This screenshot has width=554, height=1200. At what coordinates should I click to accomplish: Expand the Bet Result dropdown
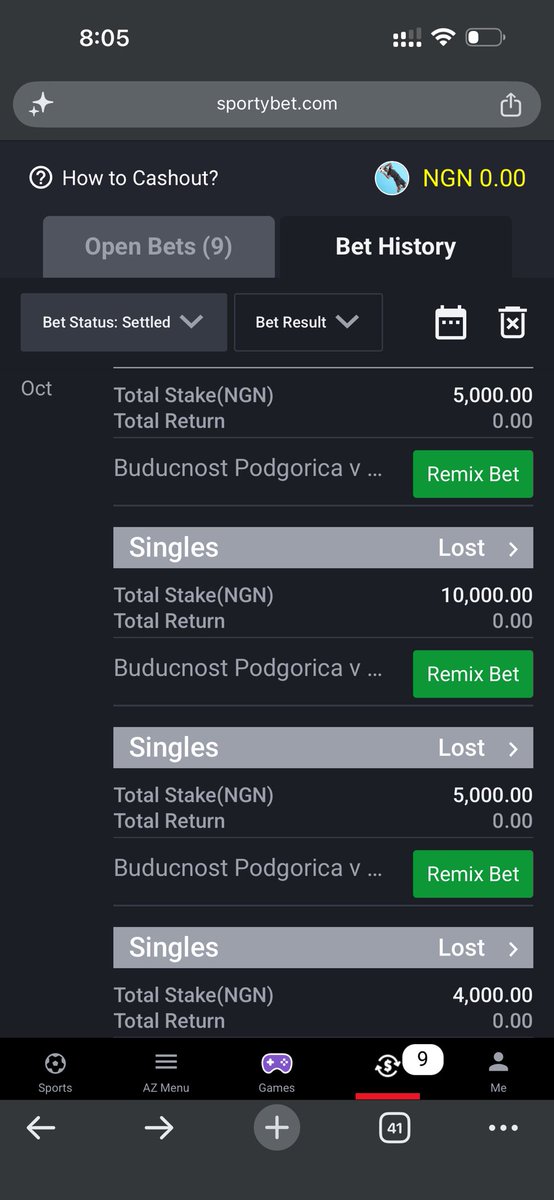pyautogui.click(x=308, y=322)
